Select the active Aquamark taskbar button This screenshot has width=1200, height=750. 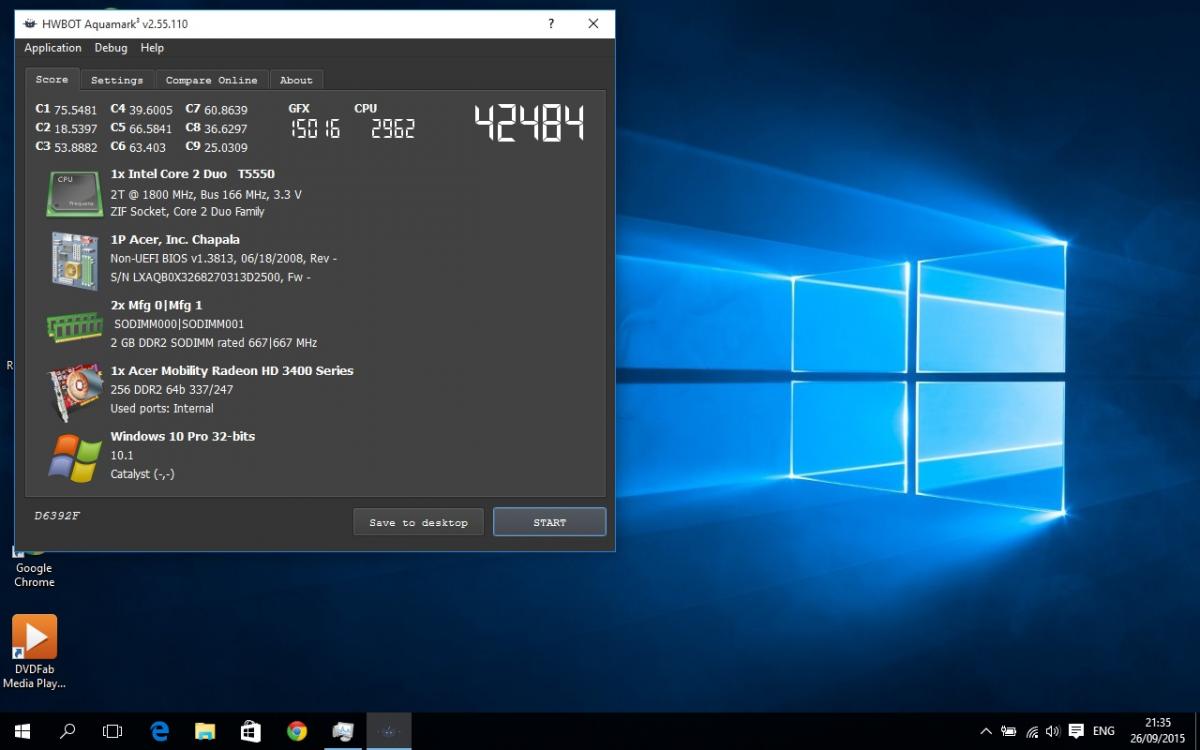pos(389,731)
